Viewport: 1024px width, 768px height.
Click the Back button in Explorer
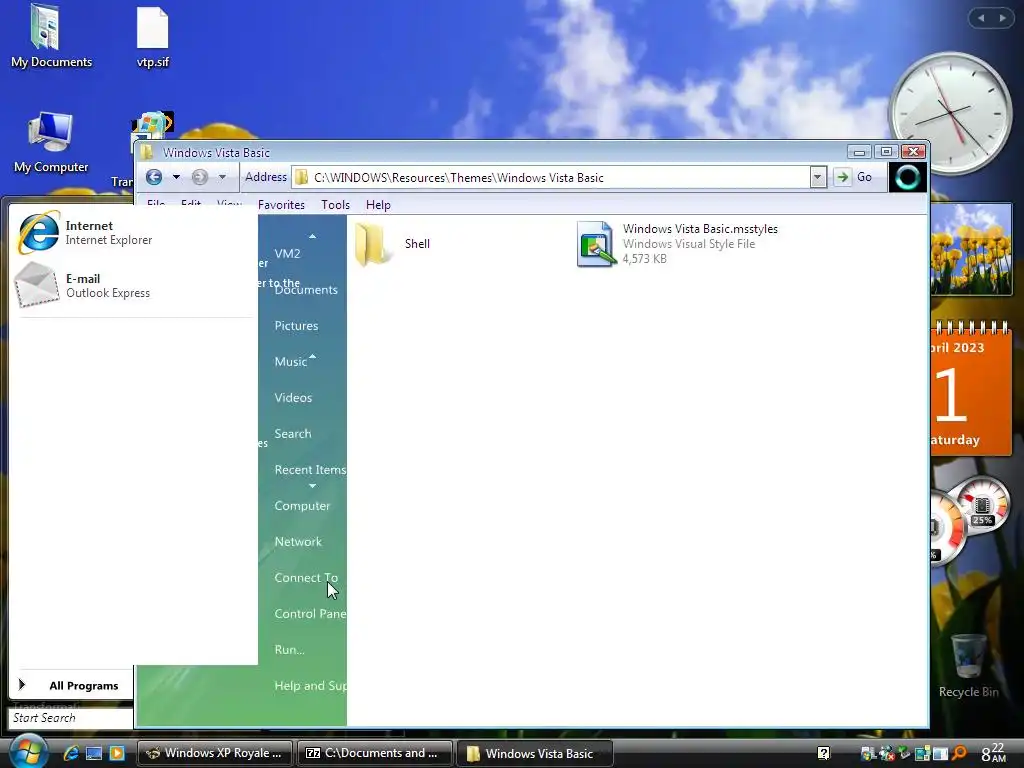point(154,177)
